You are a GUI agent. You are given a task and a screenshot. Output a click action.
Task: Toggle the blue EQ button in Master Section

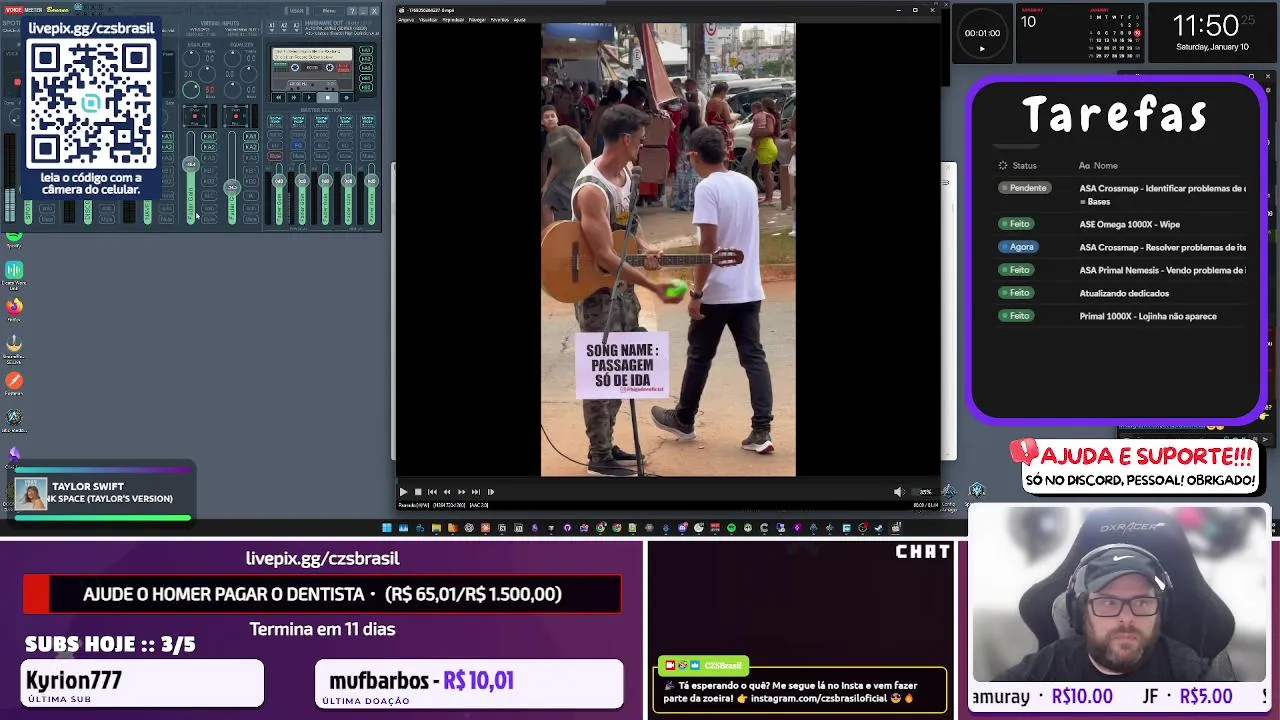coord(298,146)
